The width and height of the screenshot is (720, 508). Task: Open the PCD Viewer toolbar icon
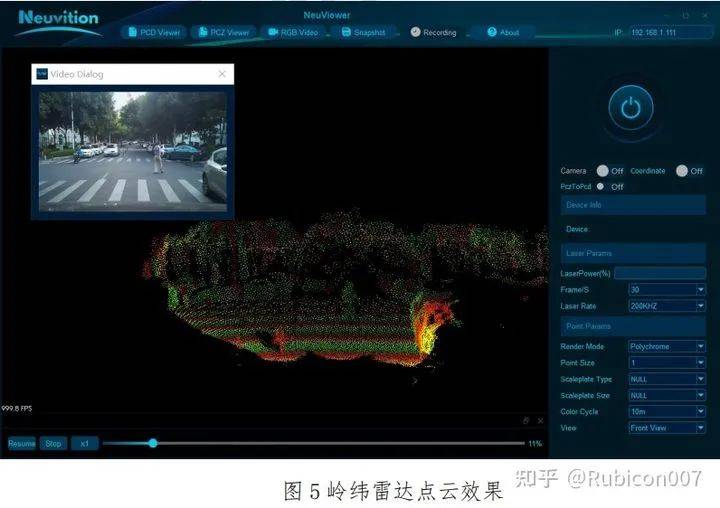(x=131, y=32)
